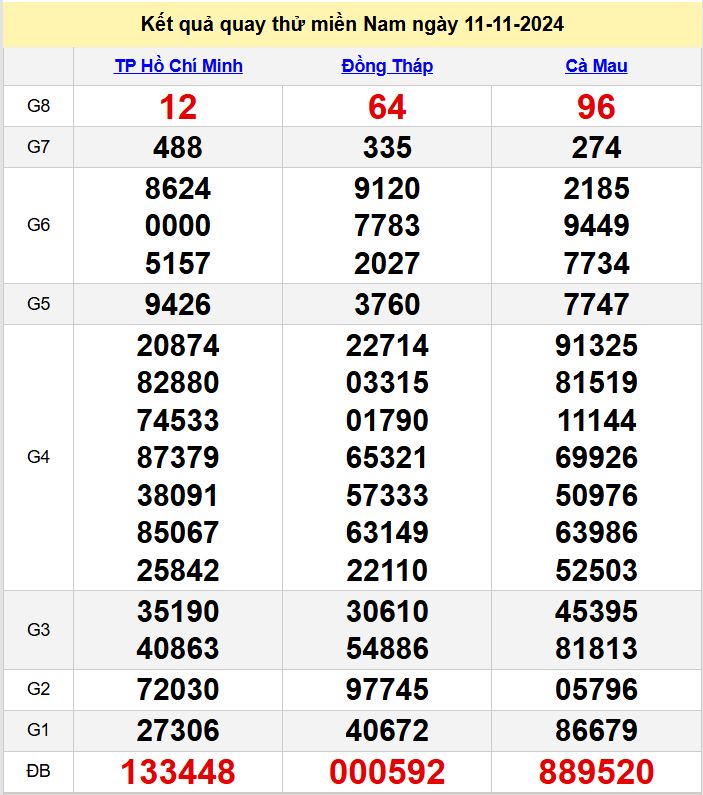Viewport: 703px width, 795px height.
Task: Select G4 number 01790
Action: 387,421
